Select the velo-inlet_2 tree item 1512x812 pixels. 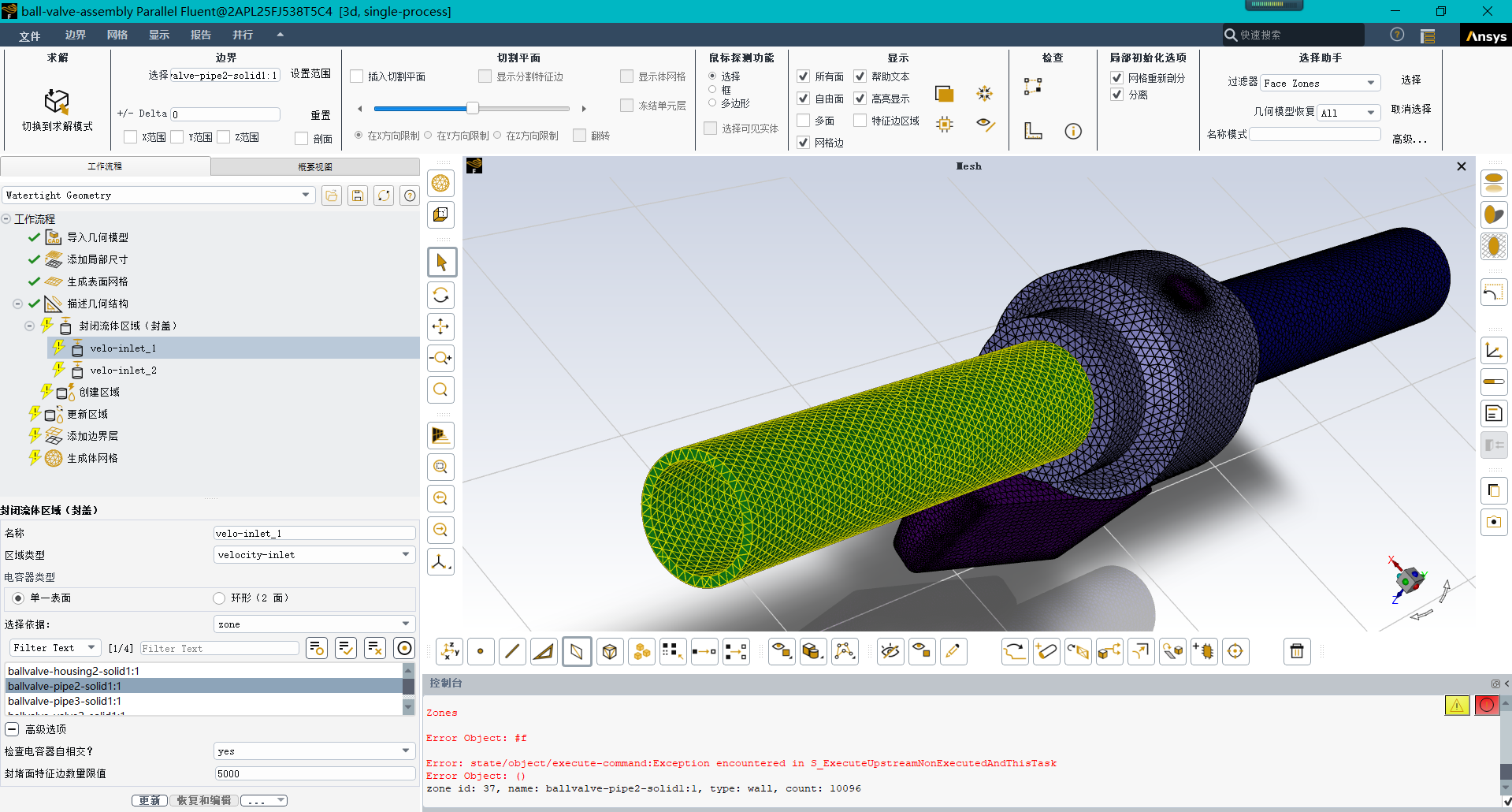(123, 370)
